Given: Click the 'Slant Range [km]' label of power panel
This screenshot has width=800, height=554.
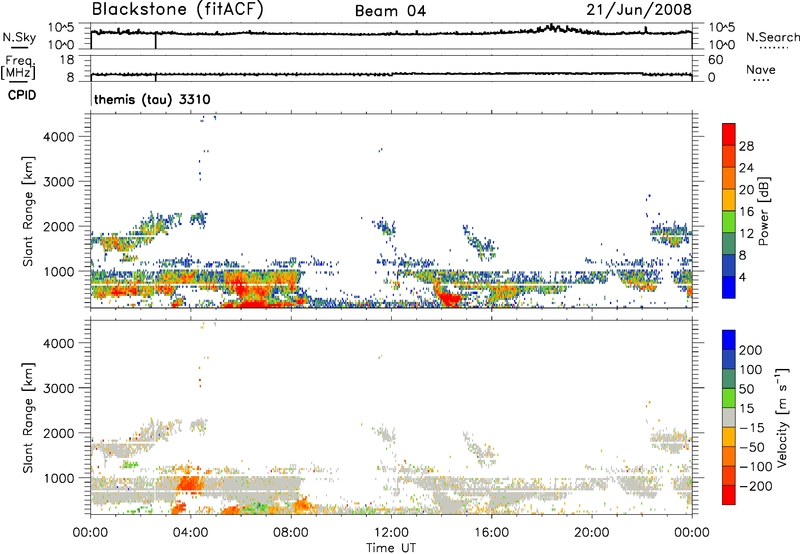Looking at the screenshot, I should (x=28, y=211).
